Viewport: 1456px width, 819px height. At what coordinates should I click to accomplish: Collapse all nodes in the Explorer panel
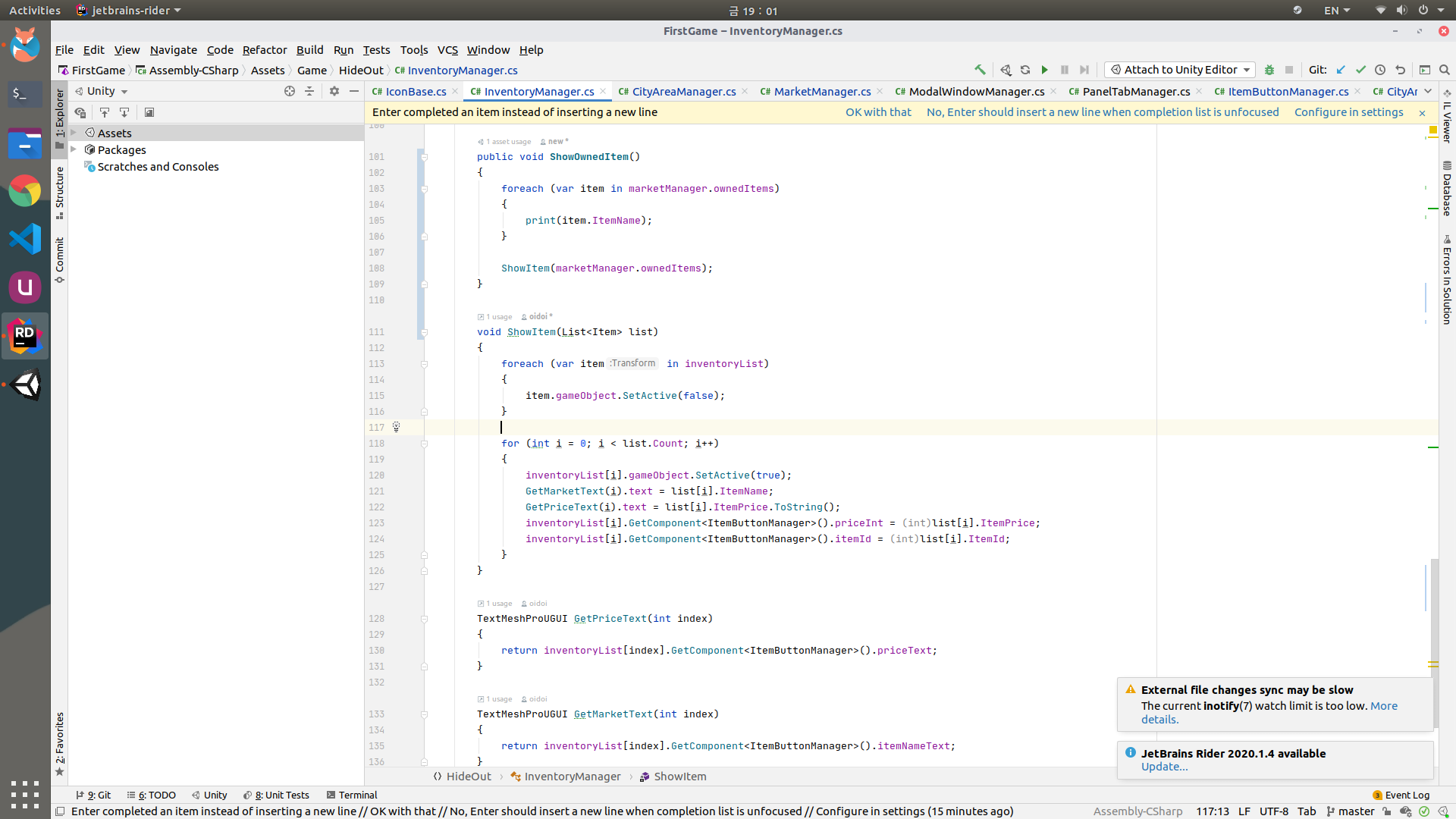tap(309, 91)
